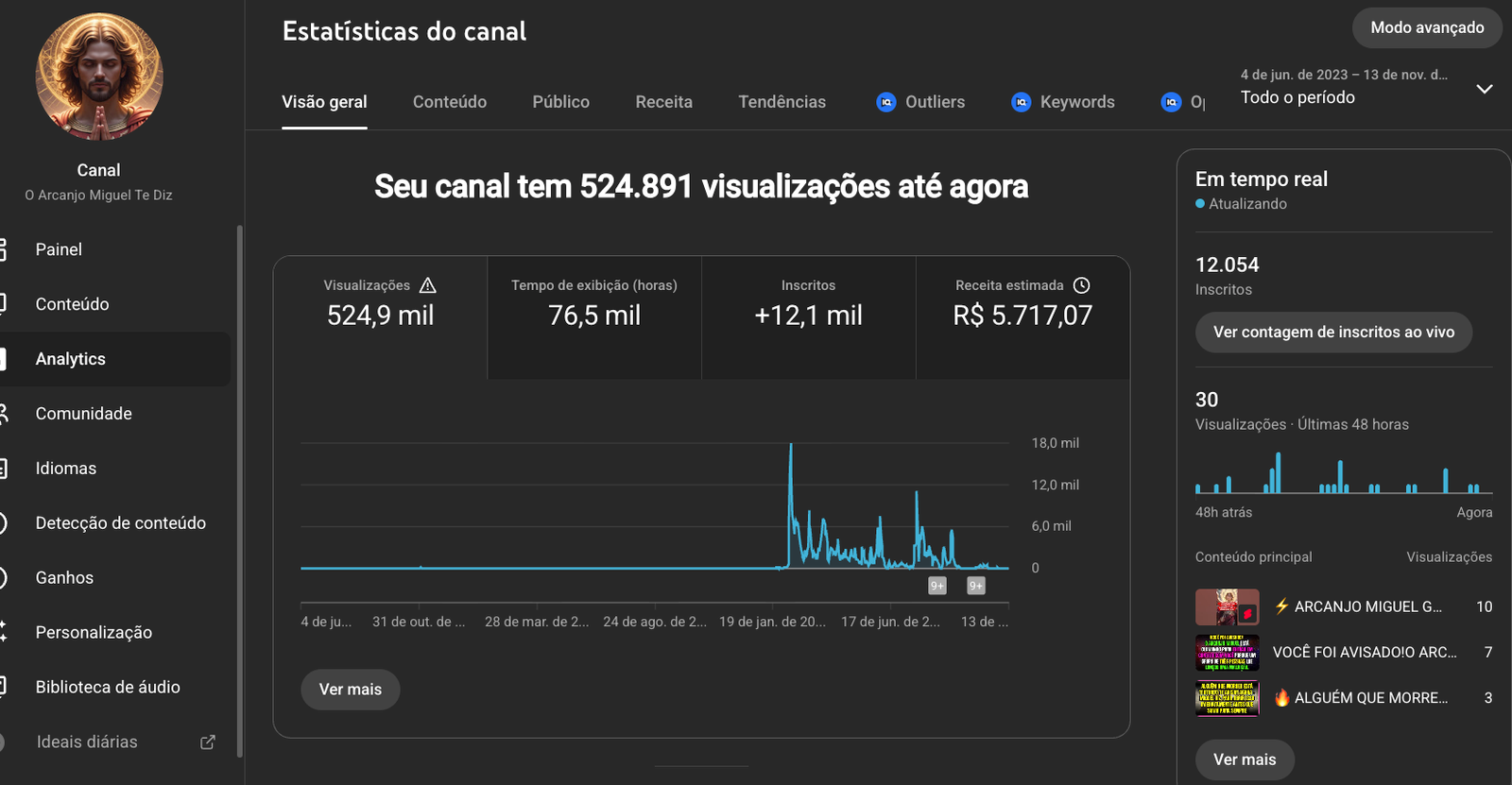Switch to the Conteúdo analytics tab

(x=450, y=102)
